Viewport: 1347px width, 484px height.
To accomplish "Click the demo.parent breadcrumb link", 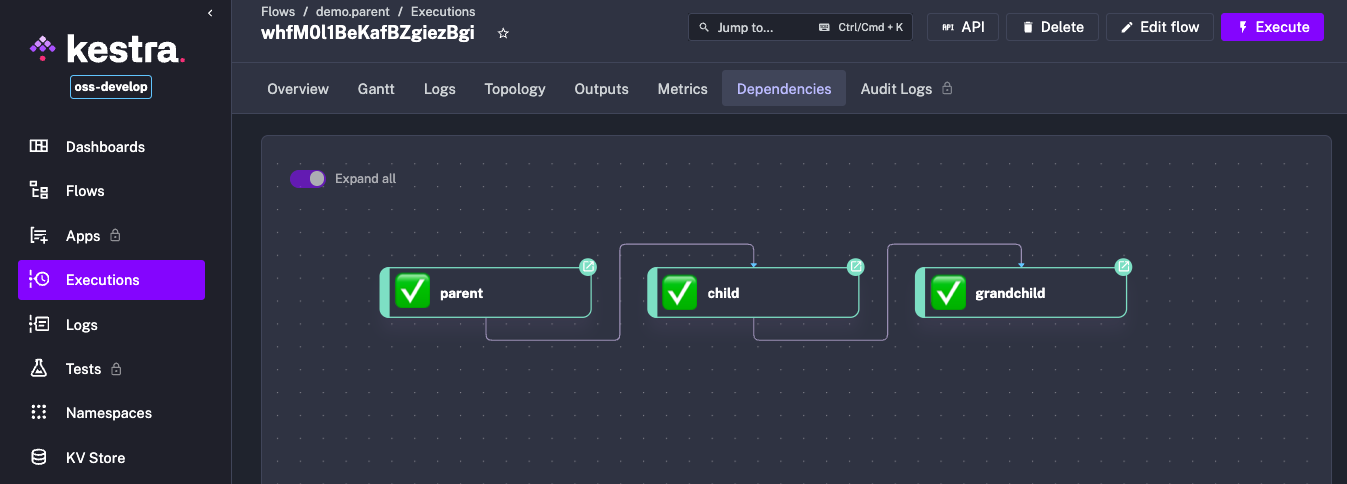I will tap(353, 12).
